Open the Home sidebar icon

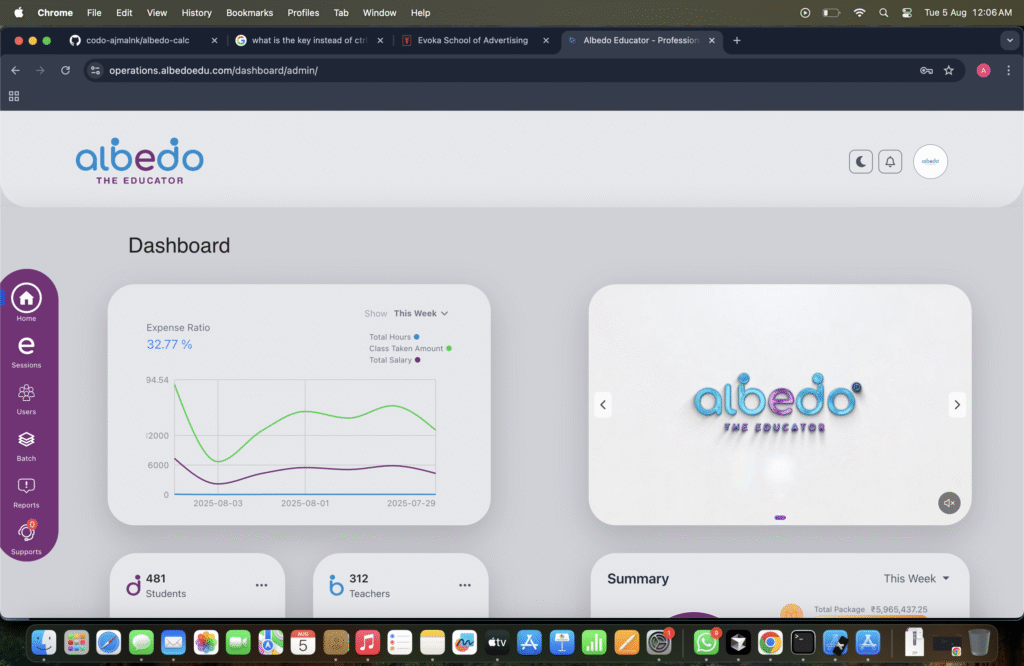[x=26, y=298]
